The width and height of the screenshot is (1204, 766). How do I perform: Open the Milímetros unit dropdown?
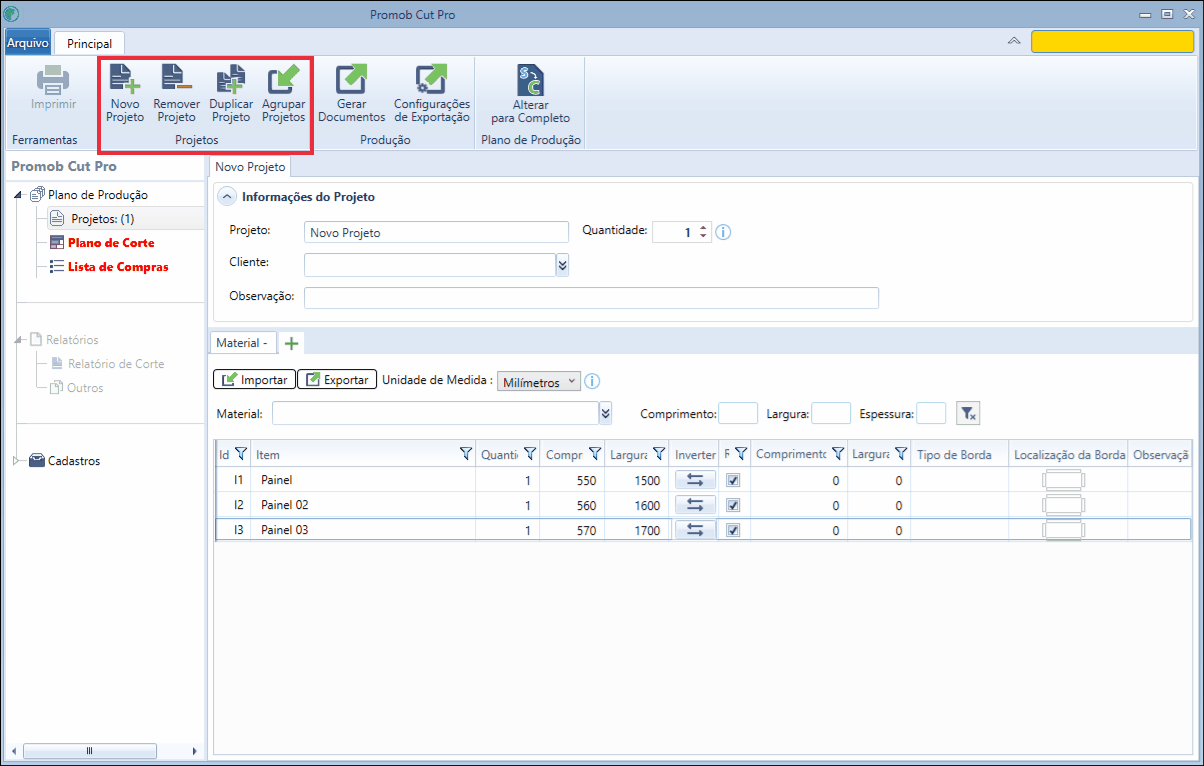(538, 382)
